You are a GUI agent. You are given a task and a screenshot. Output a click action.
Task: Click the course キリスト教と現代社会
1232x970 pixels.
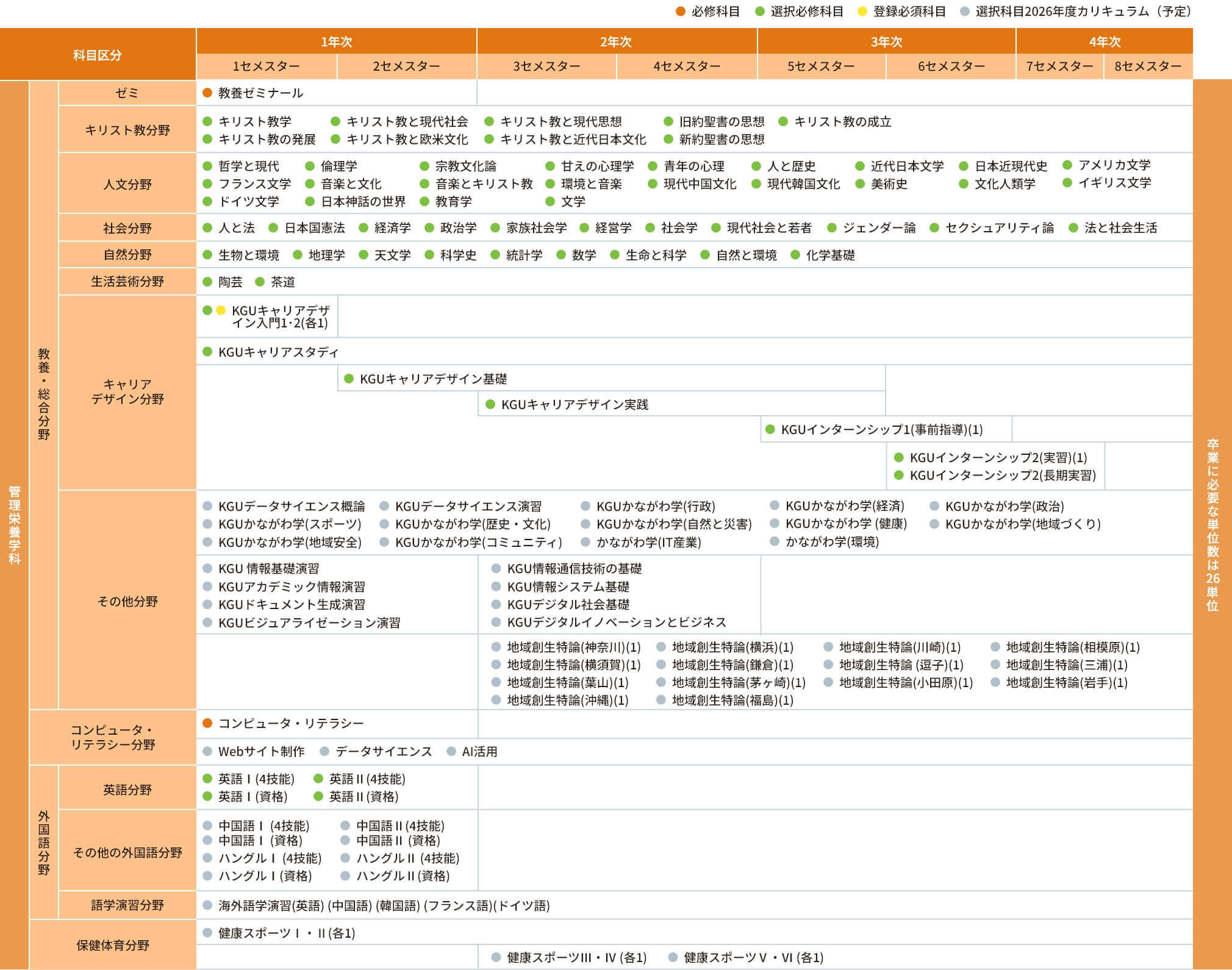[x=407, y=122]
